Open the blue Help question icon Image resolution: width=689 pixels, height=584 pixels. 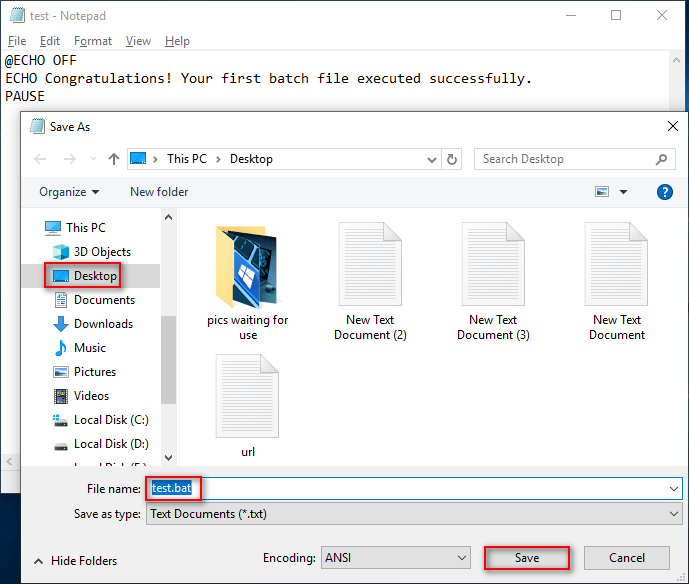[664, 192]
